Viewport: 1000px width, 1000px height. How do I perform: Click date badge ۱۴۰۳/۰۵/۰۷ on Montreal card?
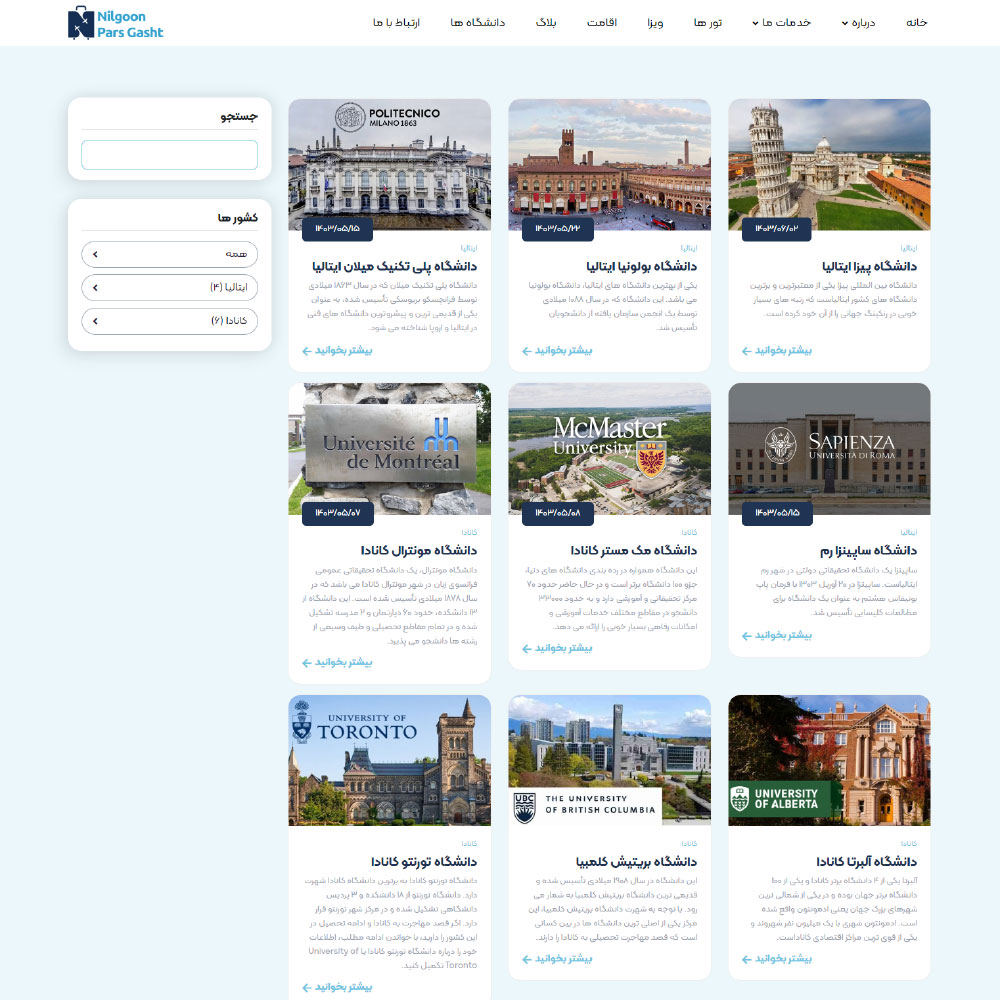337,513
